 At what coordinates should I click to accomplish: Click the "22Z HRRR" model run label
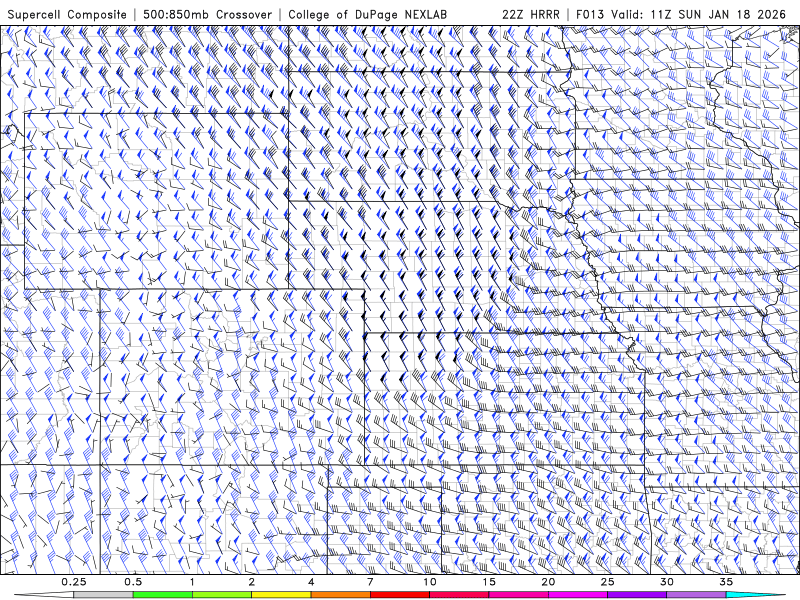(530, 15)
